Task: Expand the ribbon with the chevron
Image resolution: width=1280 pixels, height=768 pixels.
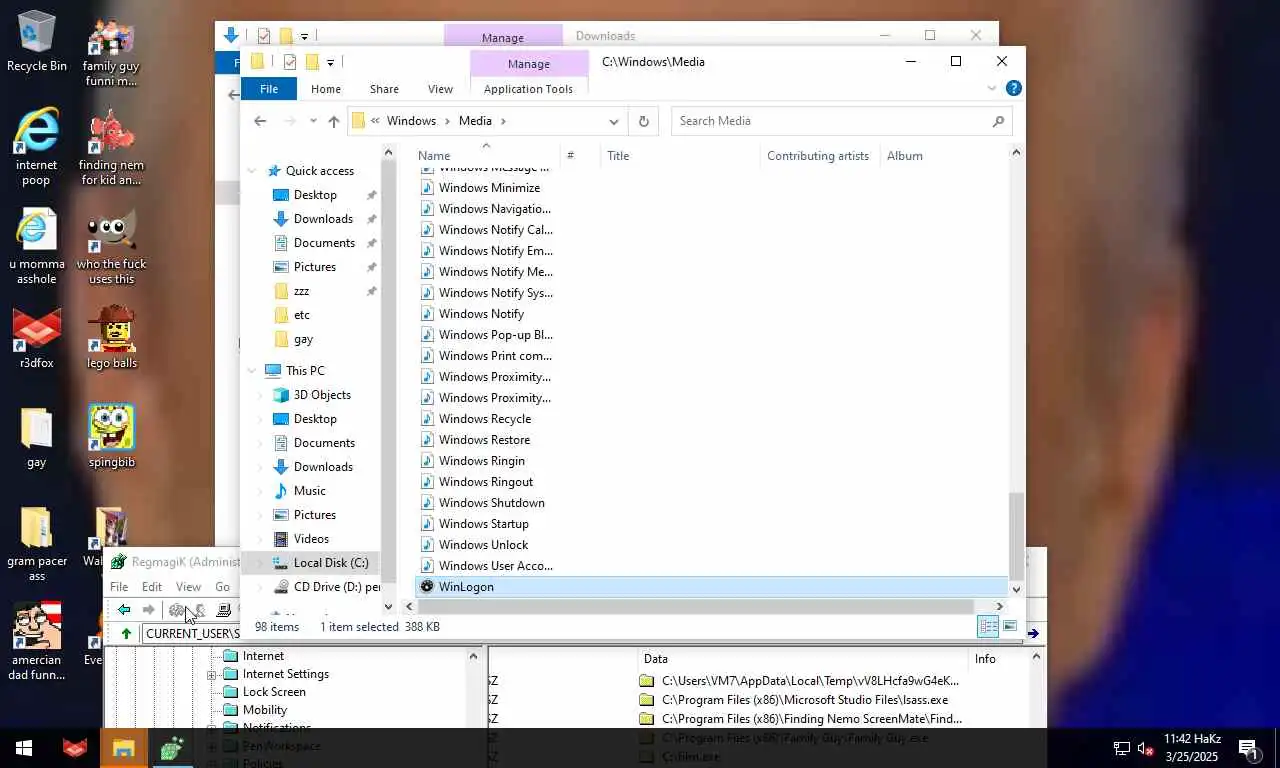Action: (x=992, y=88)
